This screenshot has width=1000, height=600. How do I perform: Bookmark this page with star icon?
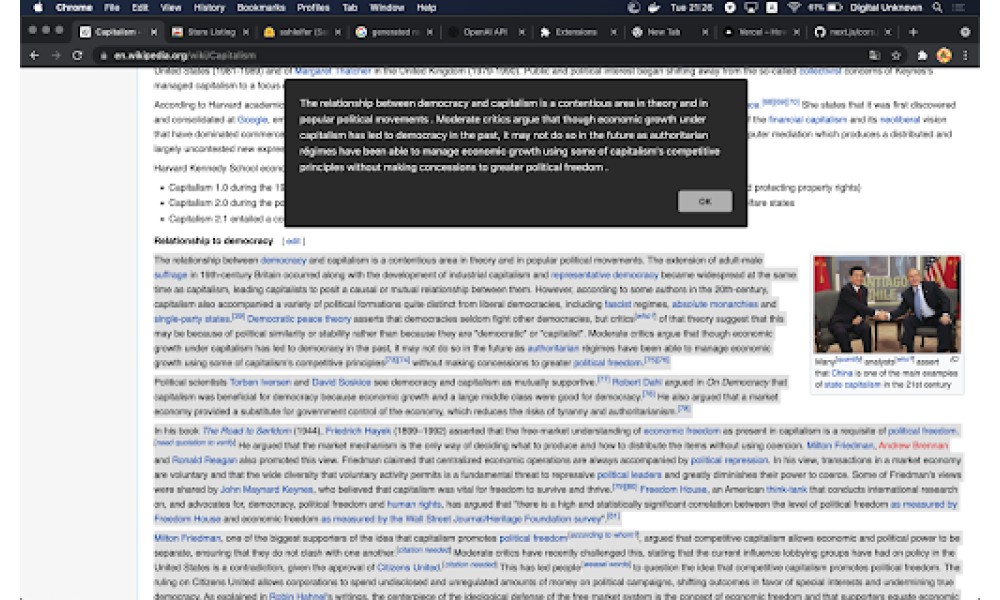pos(896,55)
